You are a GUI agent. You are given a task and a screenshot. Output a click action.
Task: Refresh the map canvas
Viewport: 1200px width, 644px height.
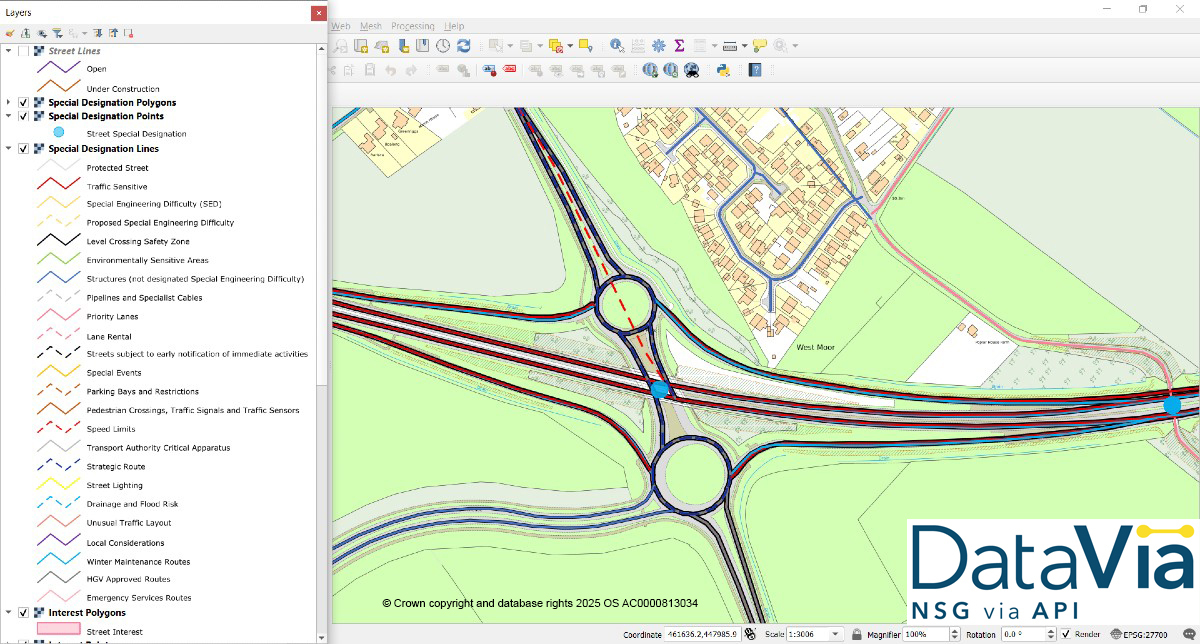pyautogui.click(x=463, y=45)
